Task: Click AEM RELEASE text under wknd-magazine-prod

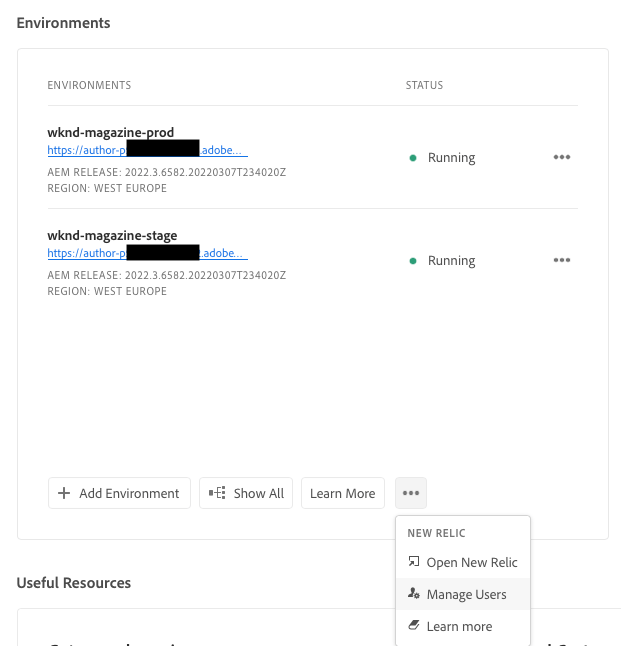Action: pyautogui.click(x=166, y=172)
